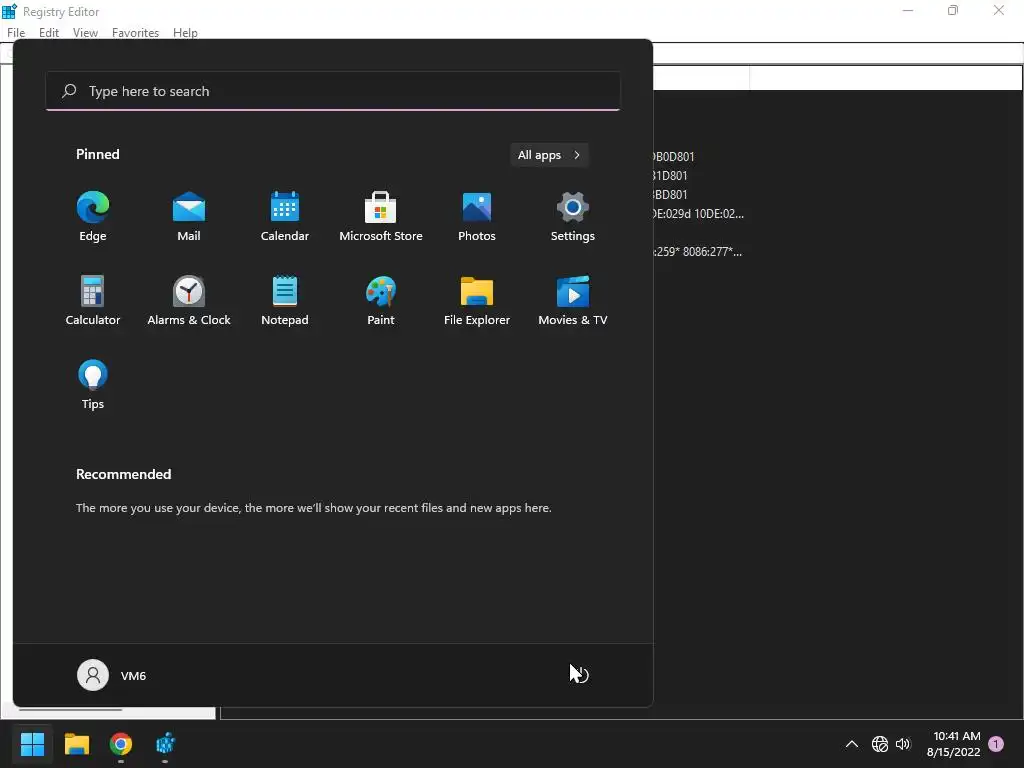Launch Movies & TV
Screen dimensions: 1024x768
pos(573,301)
